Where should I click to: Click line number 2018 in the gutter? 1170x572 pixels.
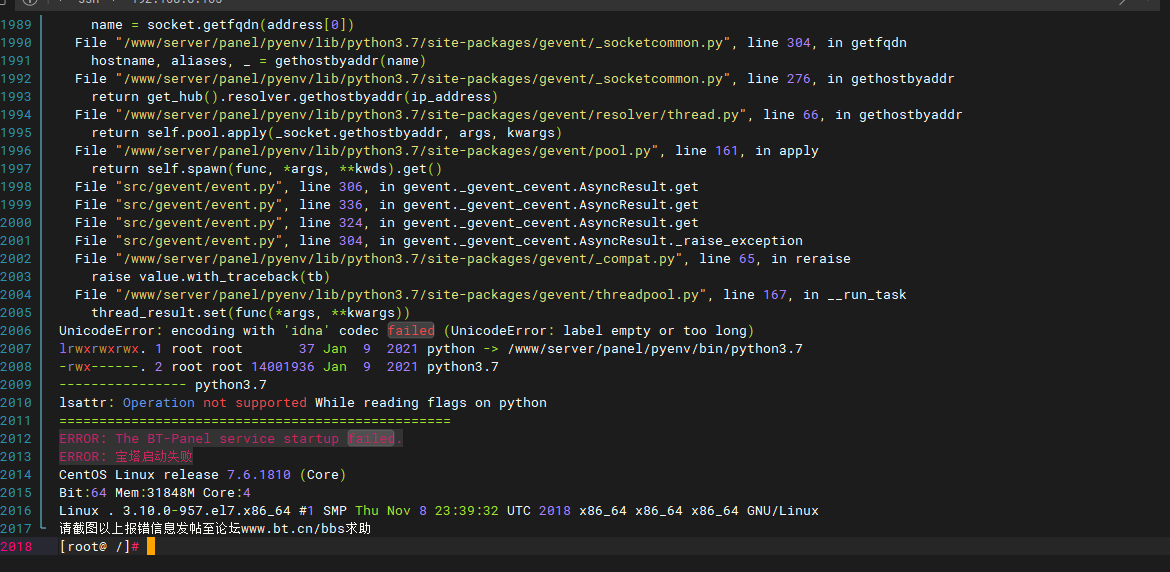(x=16, y=547)
